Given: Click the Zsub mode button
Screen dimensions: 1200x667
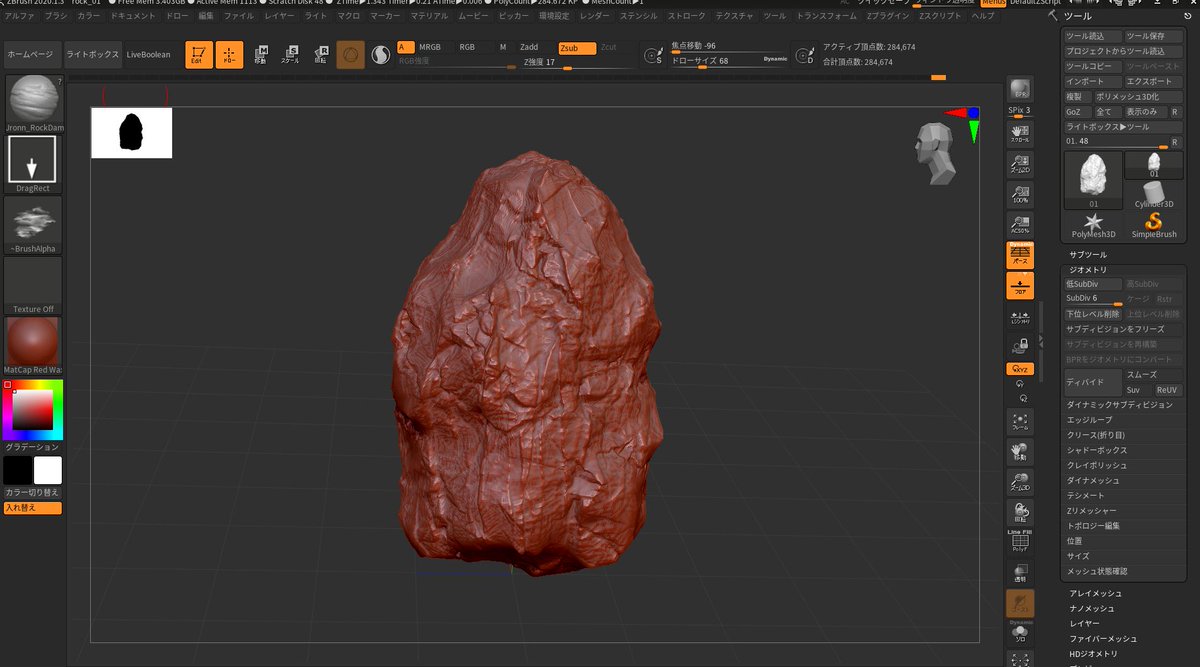Looking at the screenshot, I should (575, 47).
